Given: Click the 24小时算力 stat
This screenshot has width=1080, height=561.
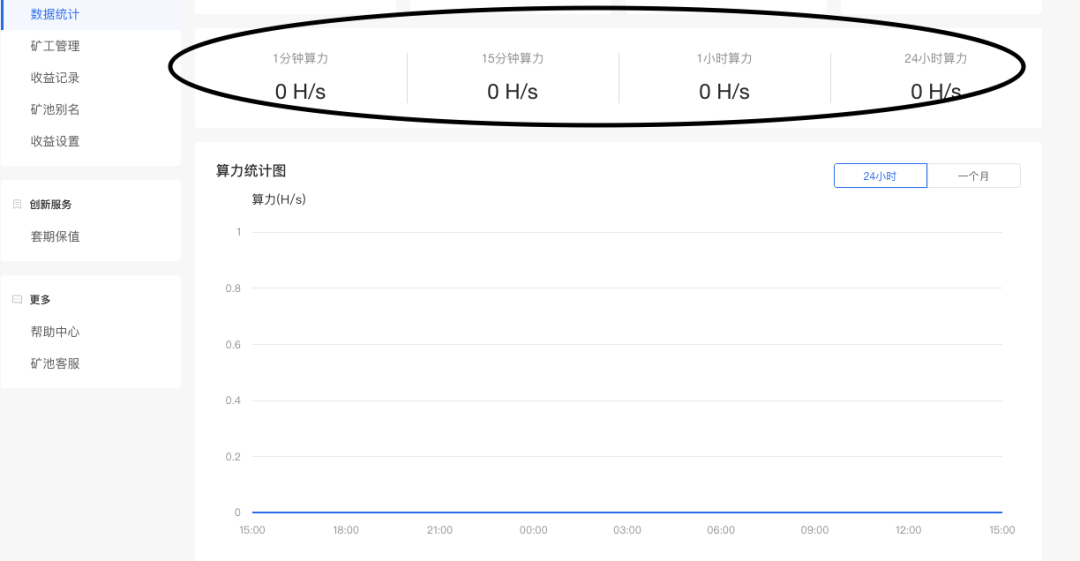Looking at the screenshot, I should 935,77.
